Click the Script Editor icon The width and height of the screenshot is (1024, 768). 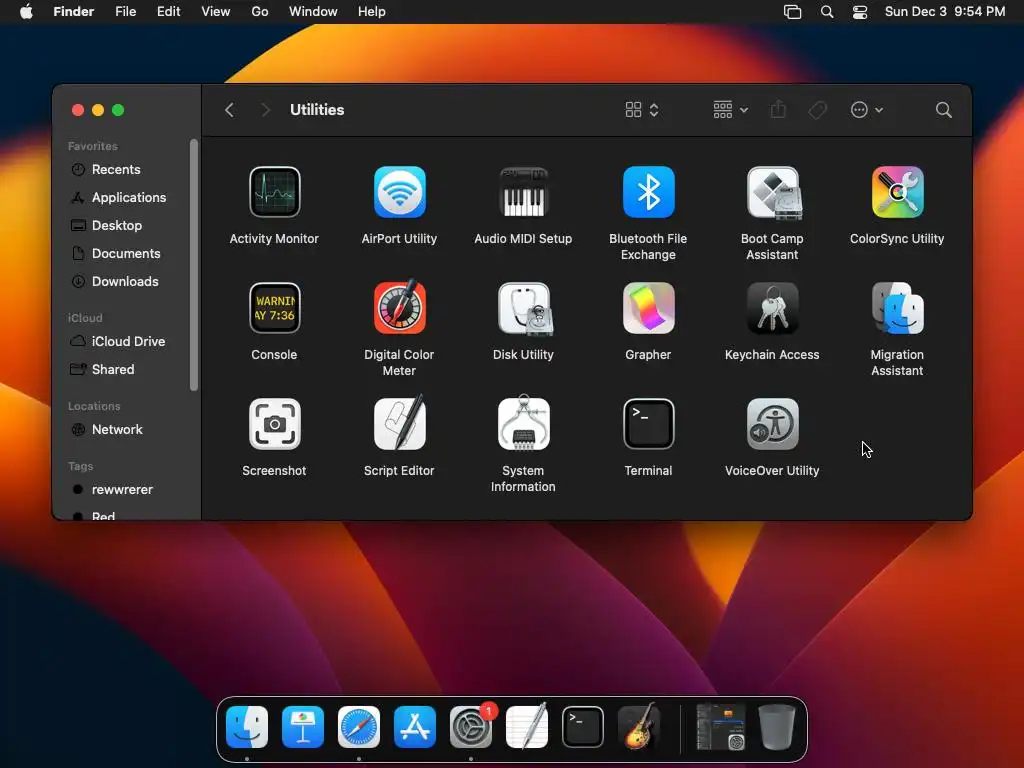pos(399,423)
